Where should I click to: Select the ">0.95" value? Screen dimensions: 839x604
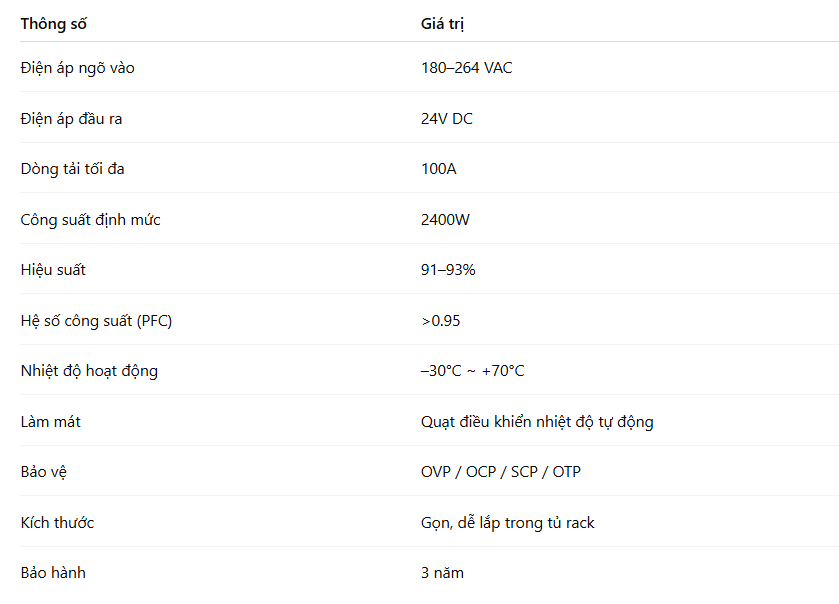(x=440, y=321)
